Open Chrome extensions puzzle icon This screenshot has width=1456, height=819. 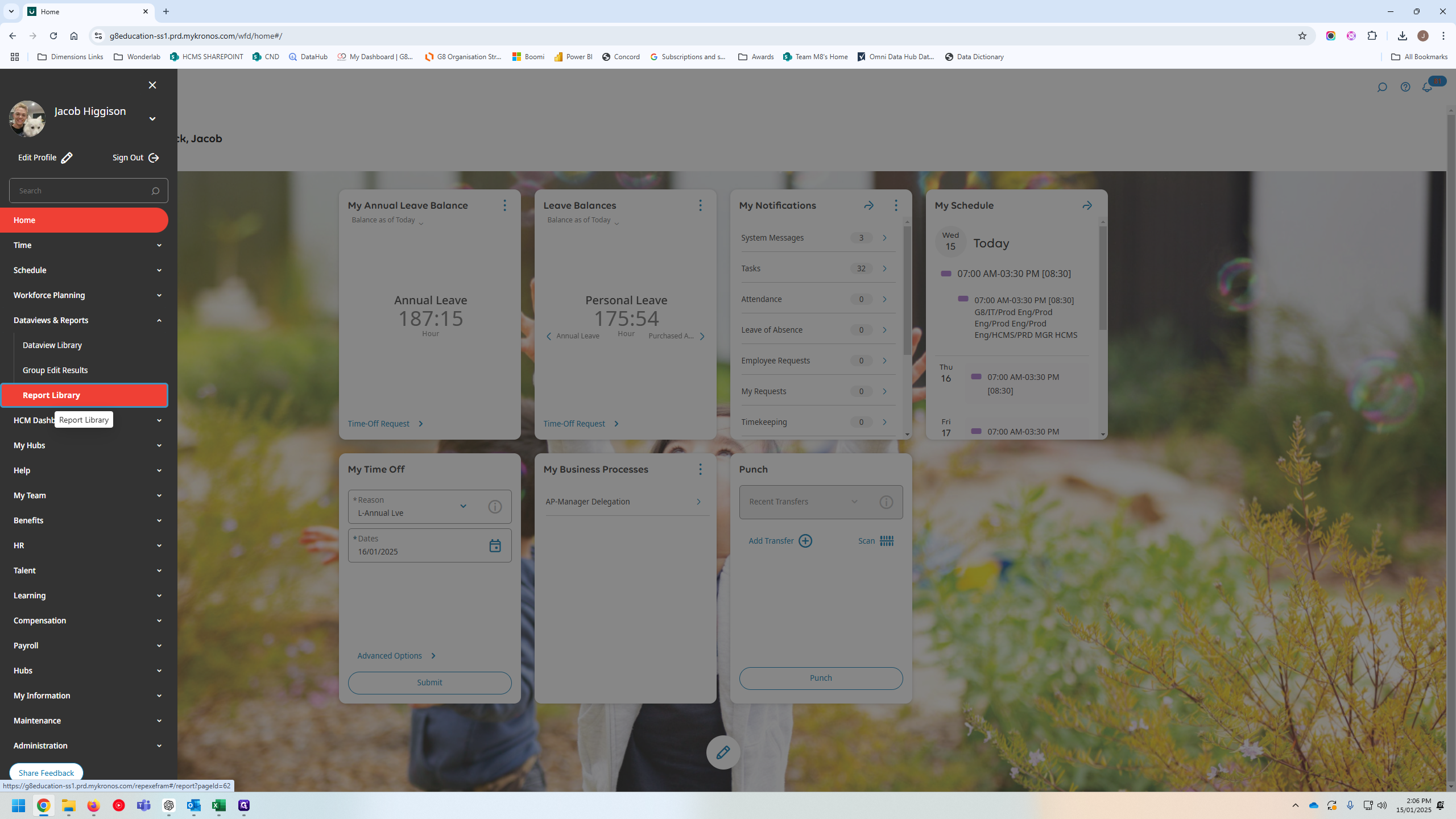click(1372, 36)
